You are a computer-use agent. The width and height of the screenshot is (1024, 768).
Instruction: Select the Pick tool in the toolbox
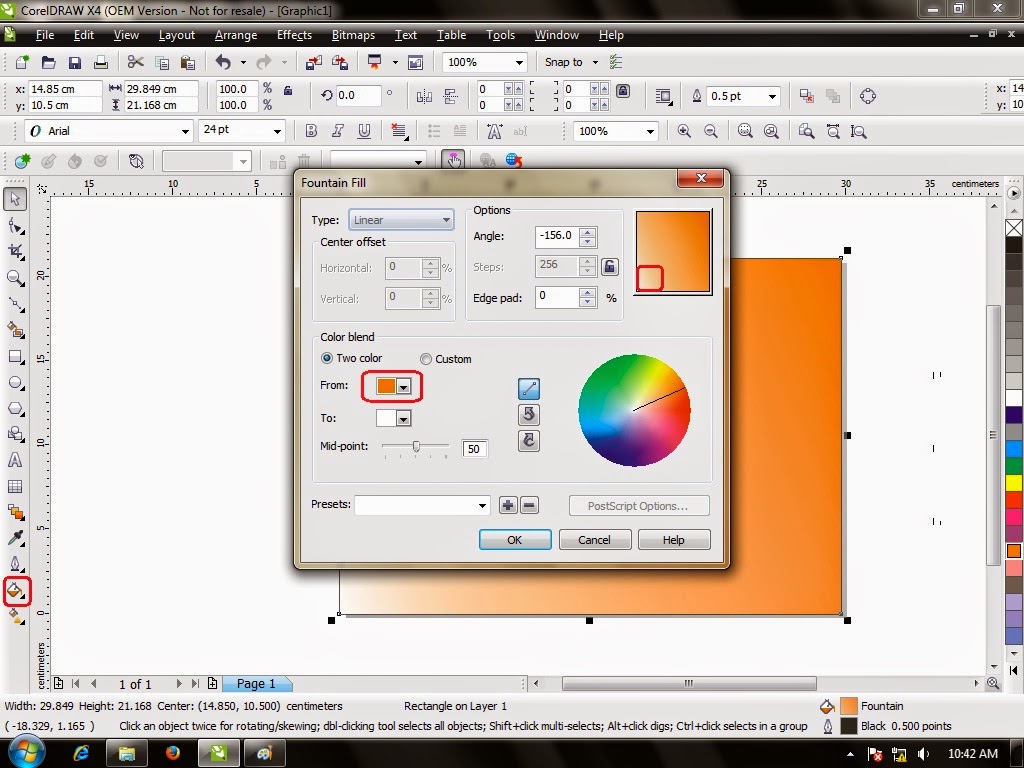15,199
